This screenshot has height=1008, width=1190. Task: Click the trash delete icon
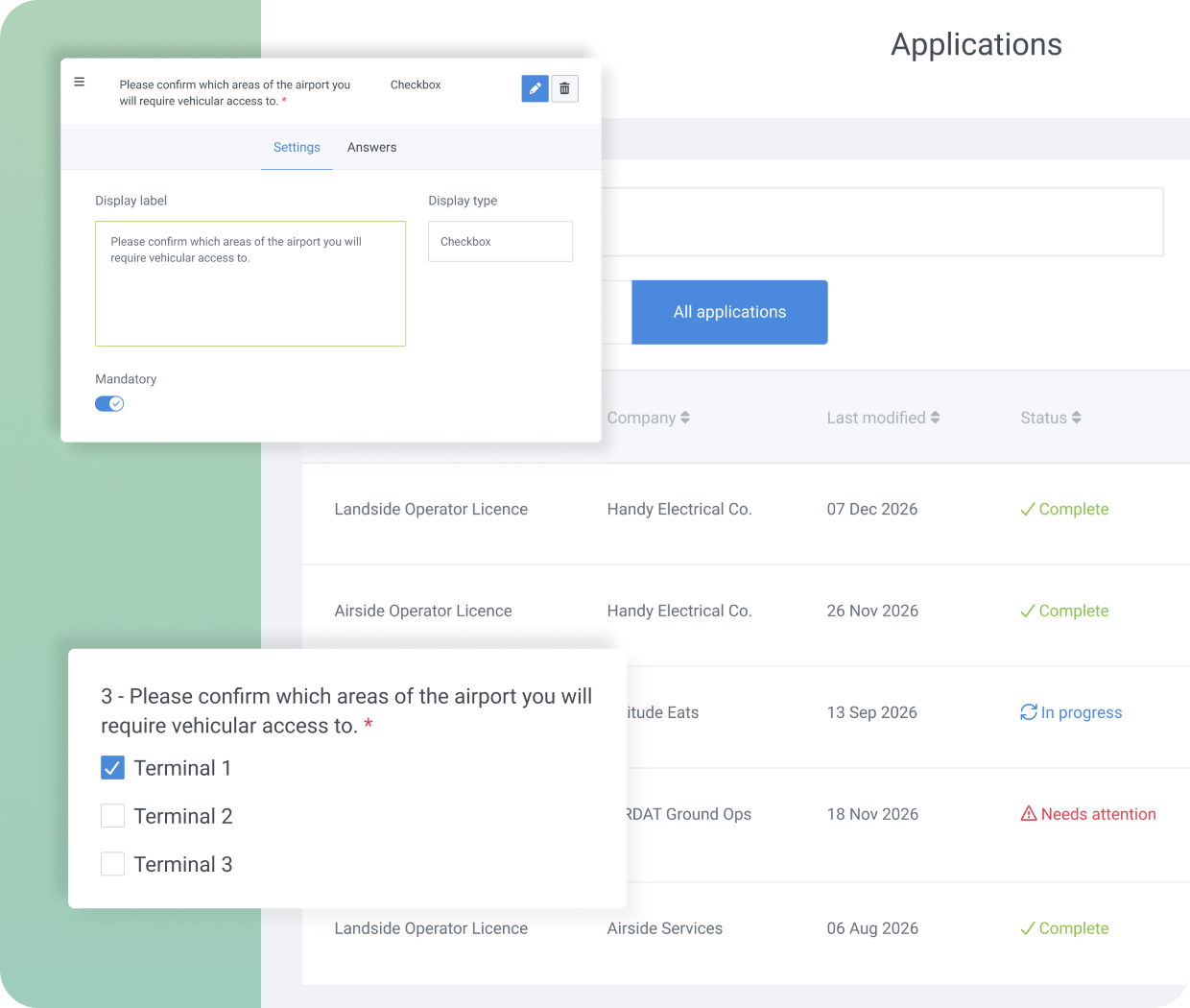tap(564, 88)
